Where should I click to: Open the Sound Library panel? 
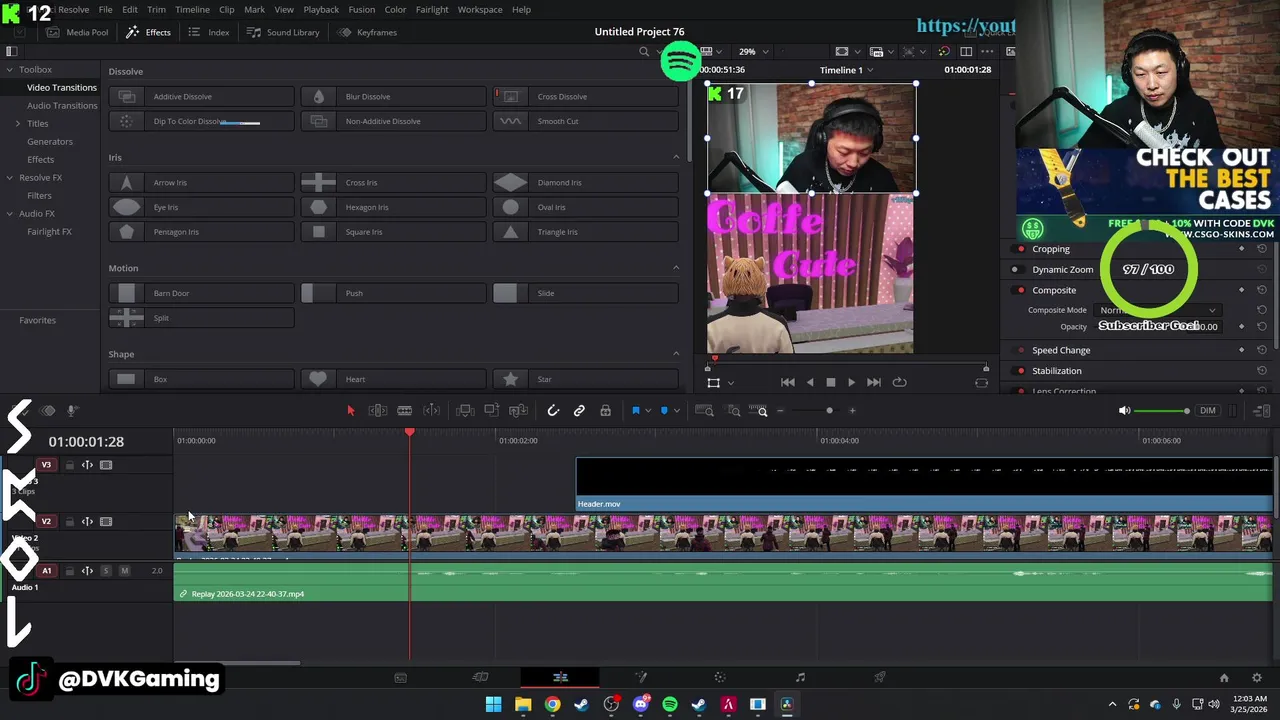(x=283, y=32)
